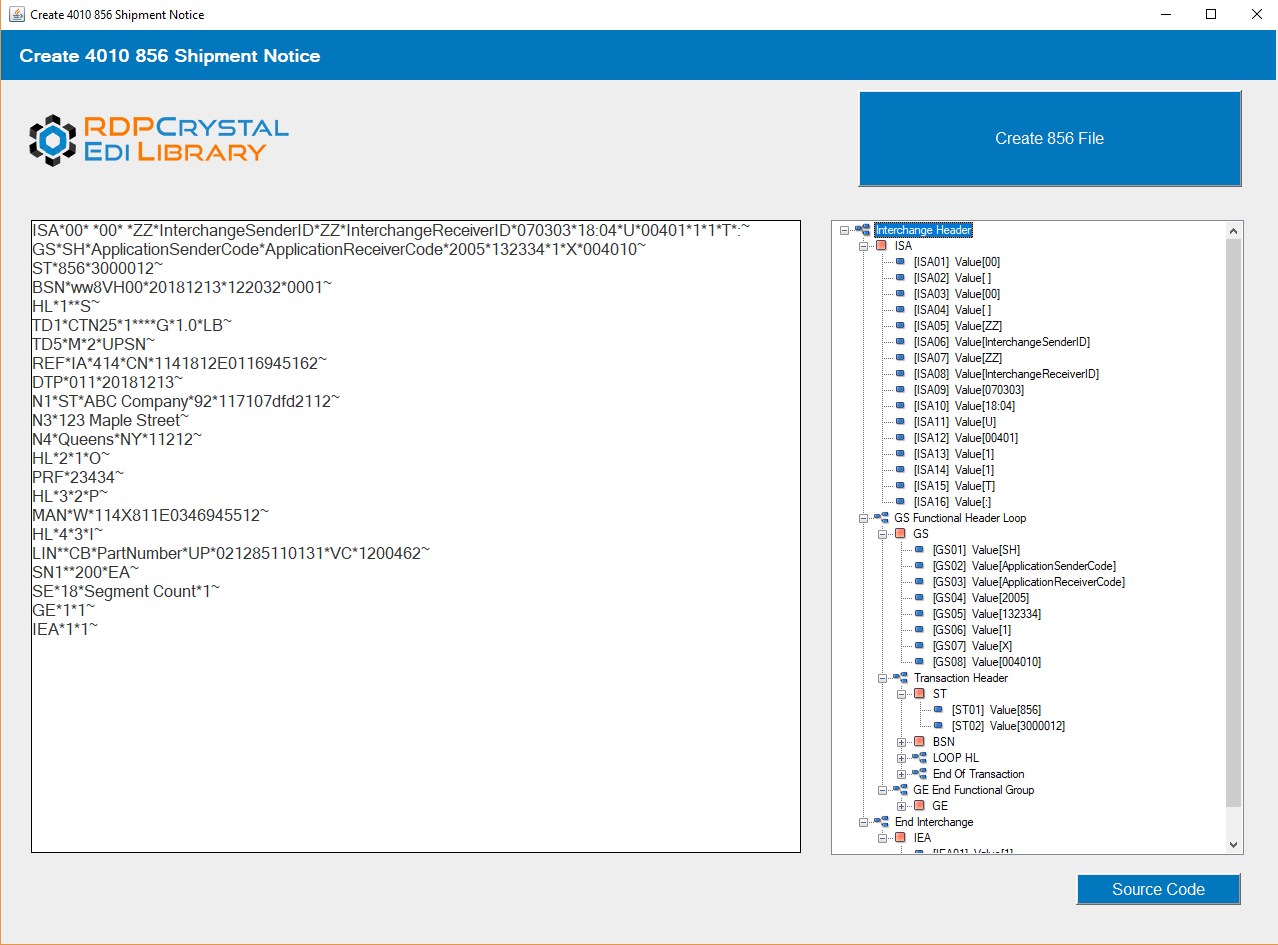Collapse the IEA segment expander
The height and width of the screenshot is (945, 1278).
click(x=883, y=838)
